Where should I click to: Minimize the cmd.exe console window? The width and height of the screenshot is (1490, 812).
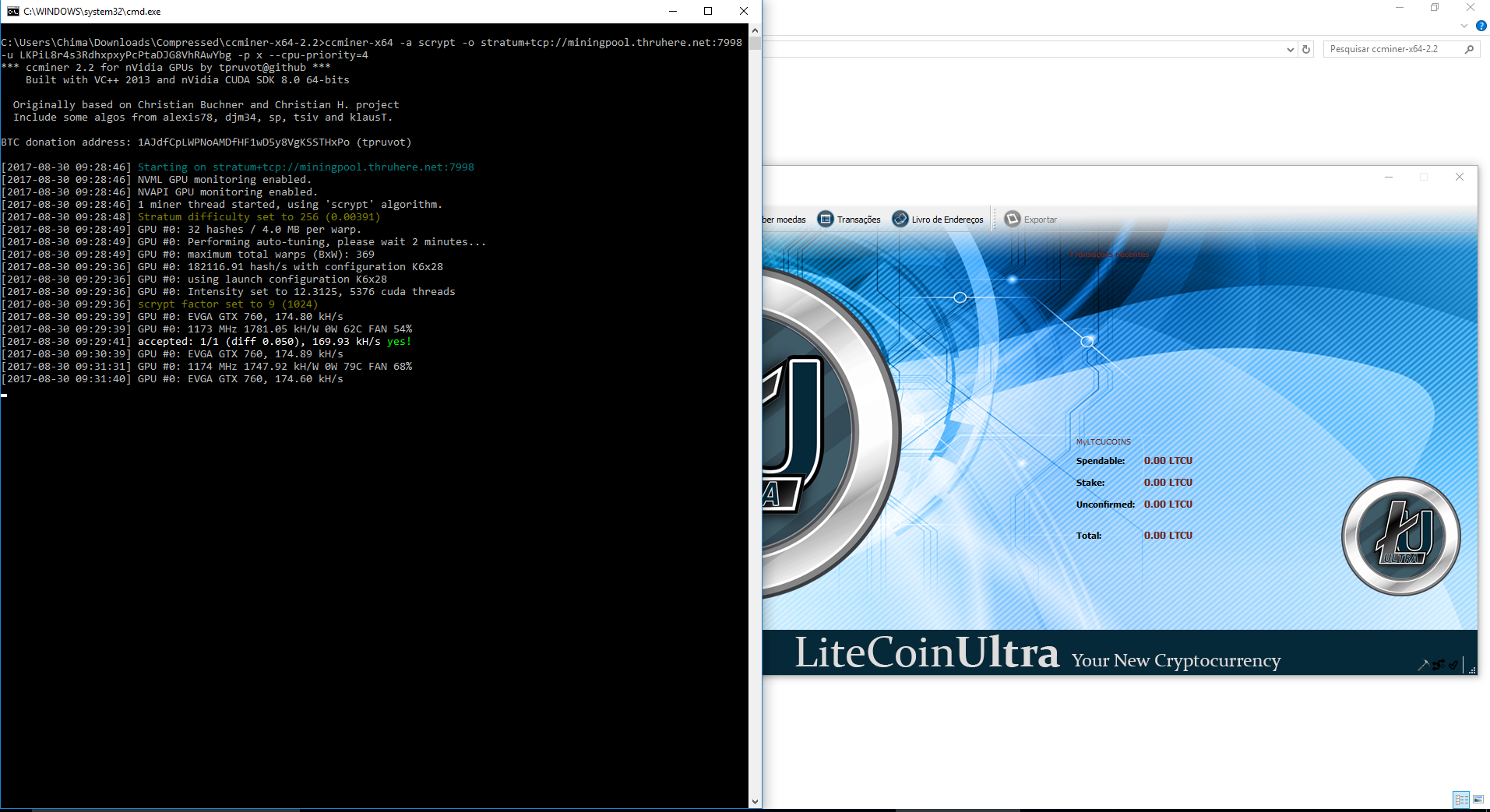673,11
